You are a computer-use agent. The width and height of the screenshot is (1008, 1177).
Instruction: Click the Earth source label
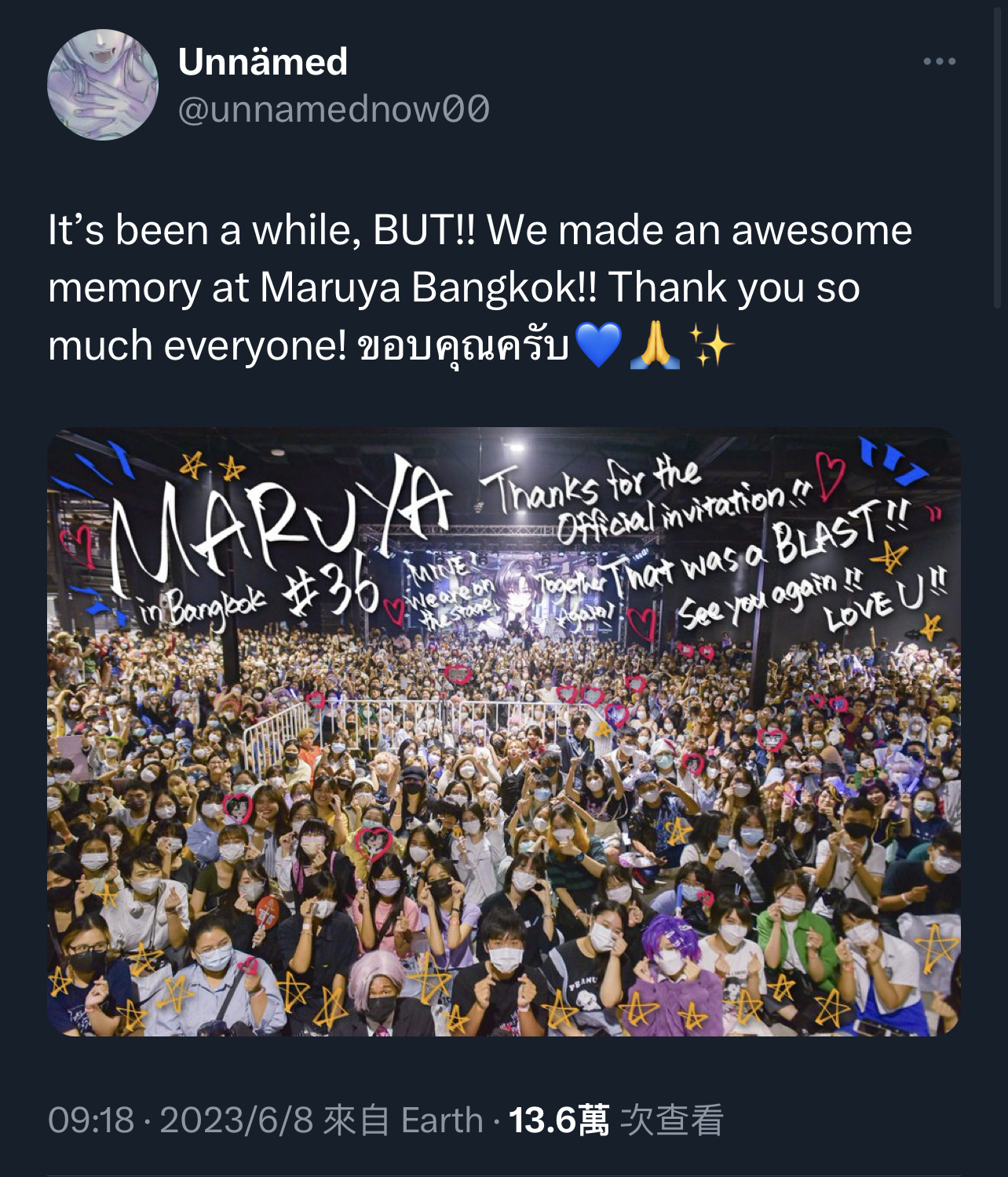tap(442, 1120)
